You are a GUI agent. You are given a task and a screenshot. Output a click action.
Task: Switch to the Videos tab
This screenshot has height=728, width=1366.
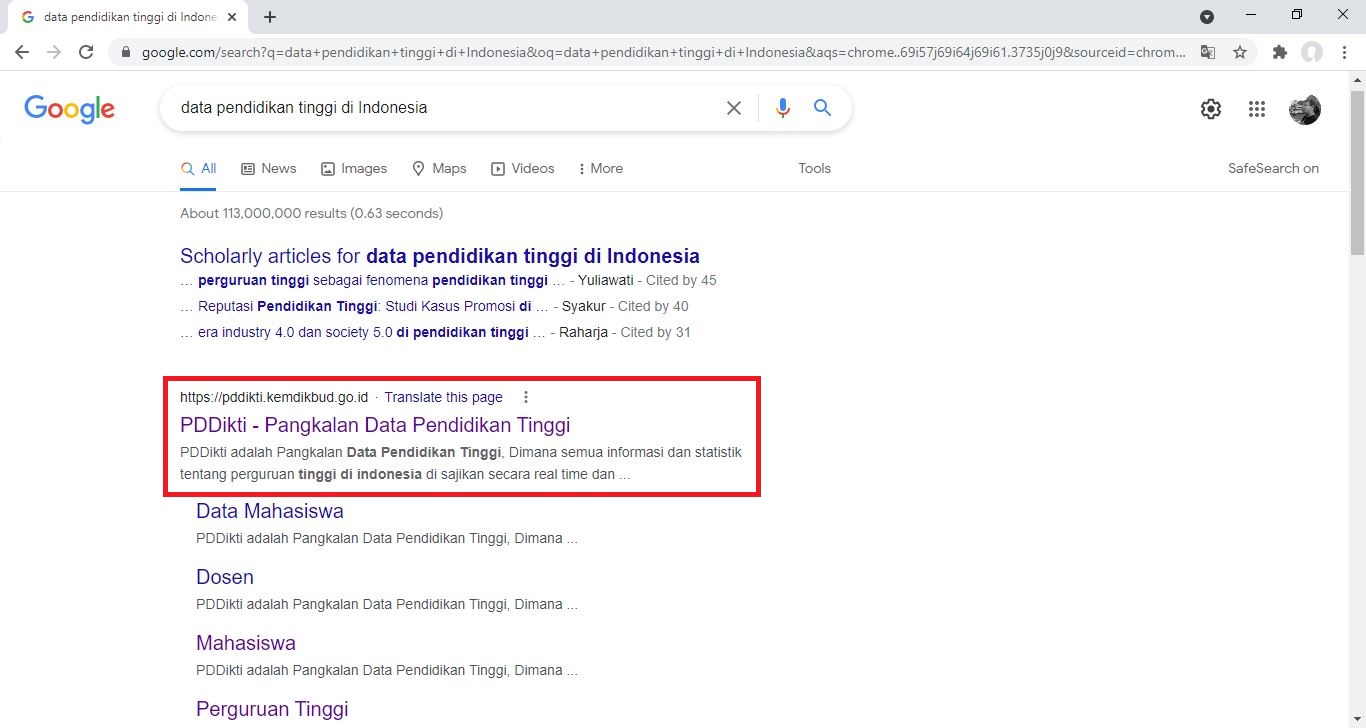click(522, 168)
